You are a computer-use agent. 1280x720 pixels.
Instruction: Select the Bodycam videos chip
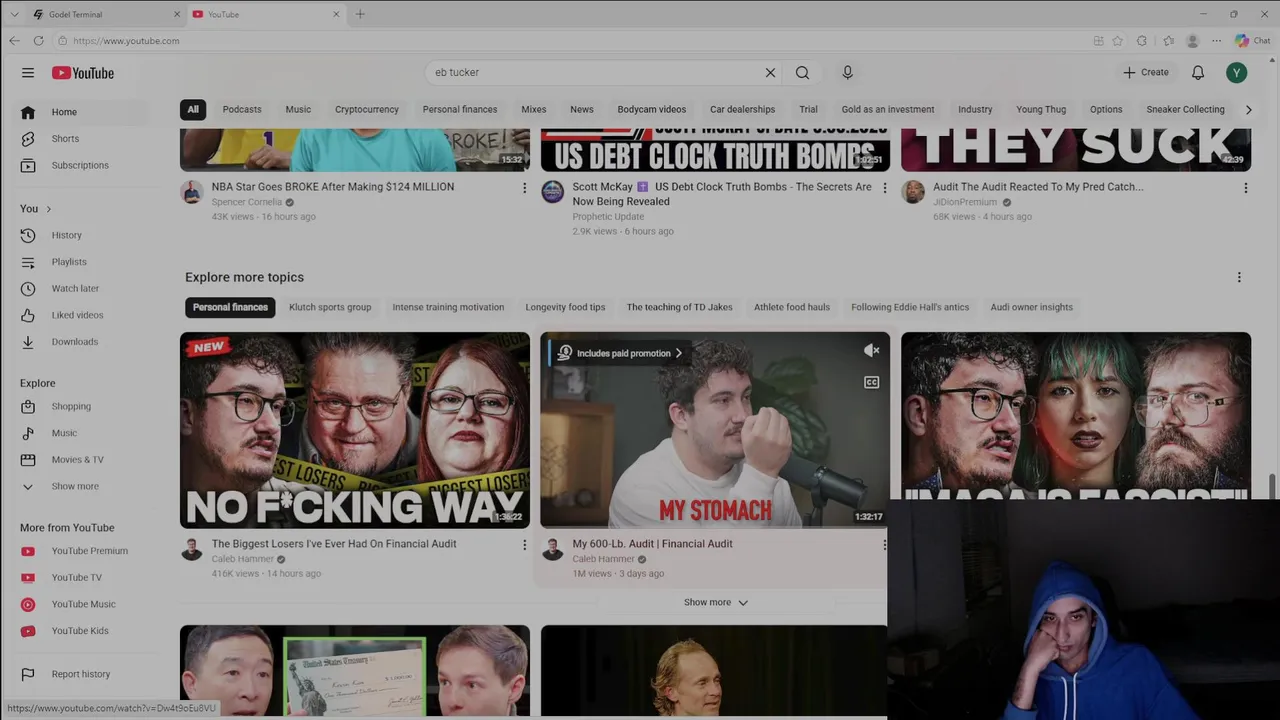point(652,110)
